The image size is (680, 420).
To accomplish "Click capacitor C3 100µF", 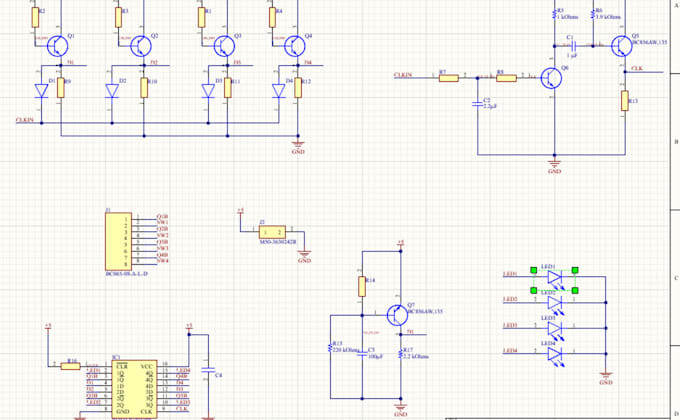I will [362, 354].
